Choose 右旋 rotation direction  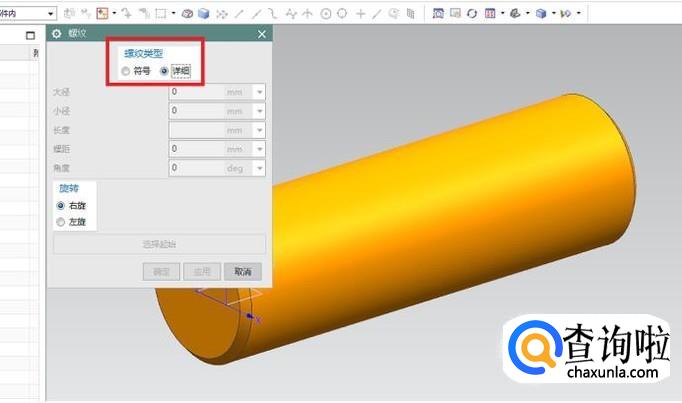tap(61, 205)
